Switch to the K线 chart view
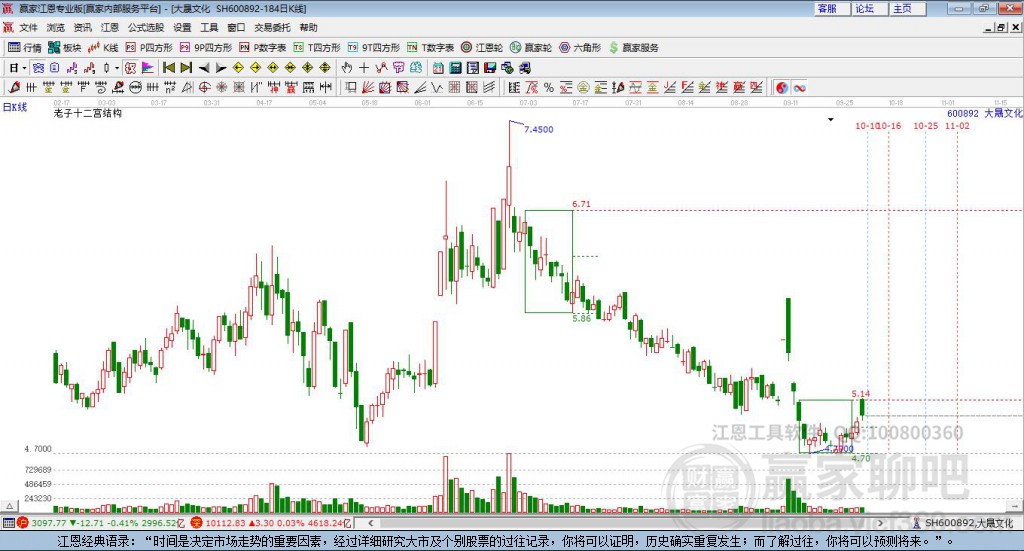The image size is (1024, 551). (x=103, y=48)
